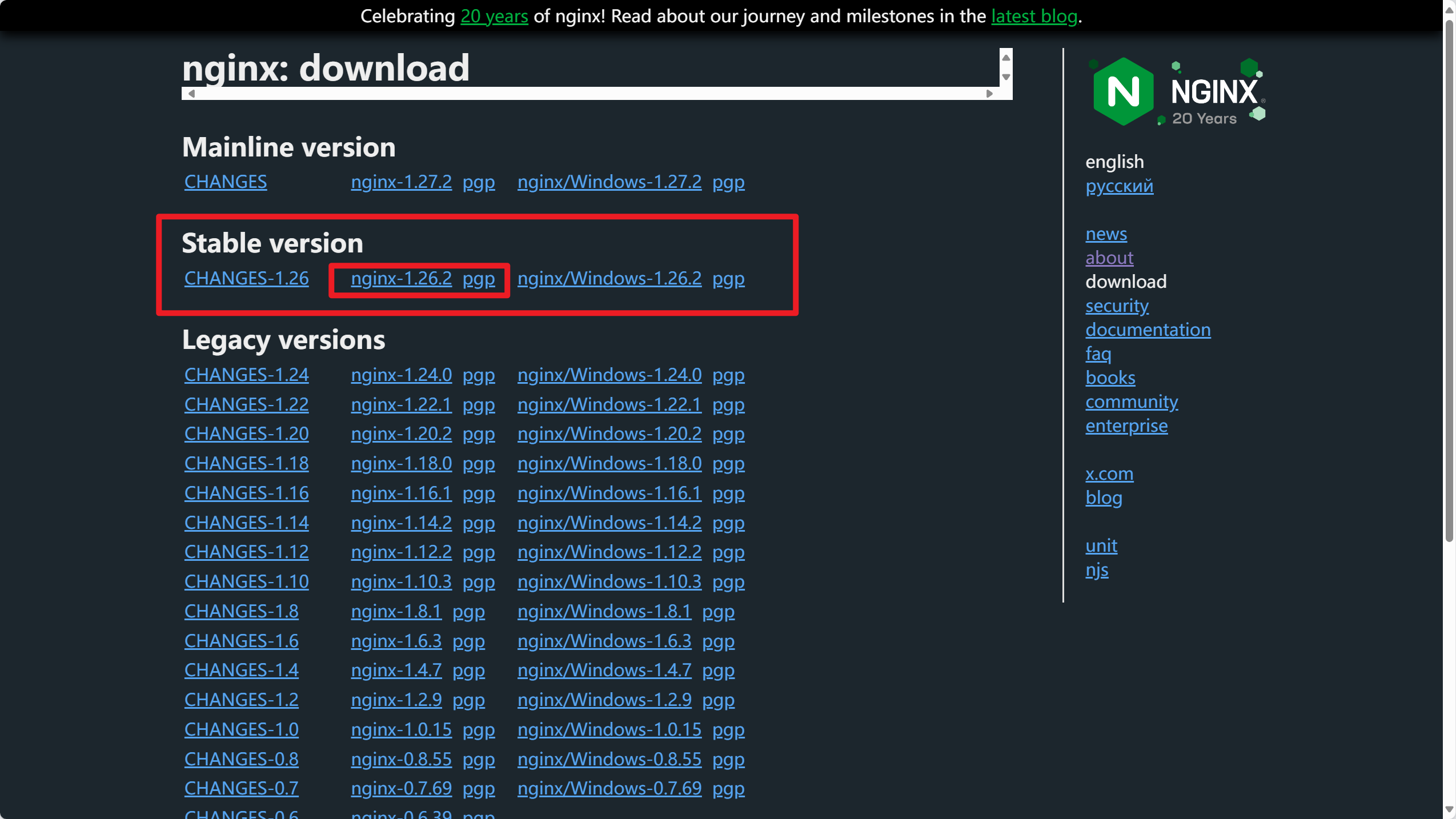This screenshot has height=819, width=1456.
Task: Open the CHANGES-1.26 link
Action: [x=246, y=279]
